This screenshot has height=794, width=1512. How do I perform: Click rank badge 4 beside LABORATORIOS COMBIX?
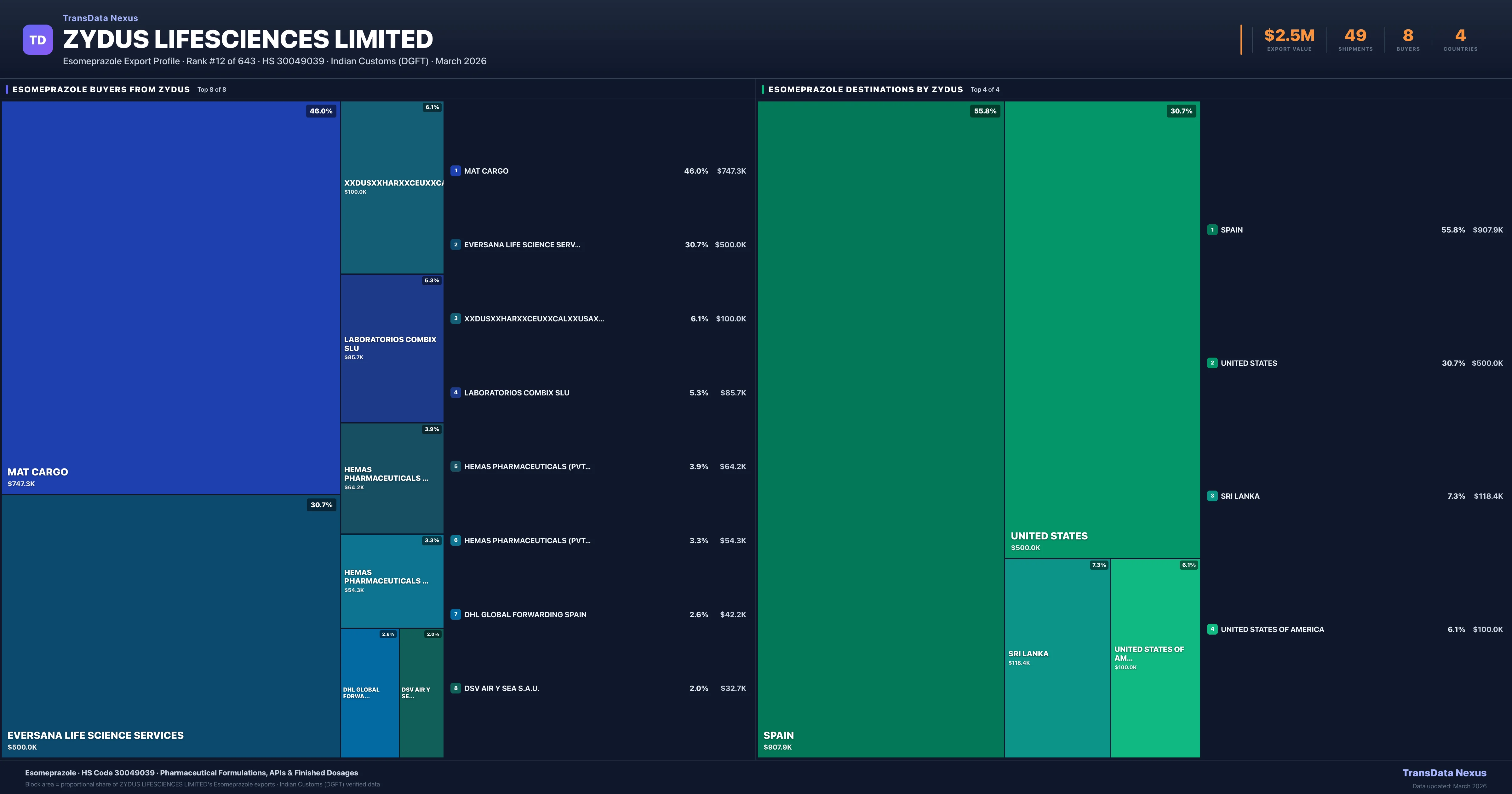(455, 392)
